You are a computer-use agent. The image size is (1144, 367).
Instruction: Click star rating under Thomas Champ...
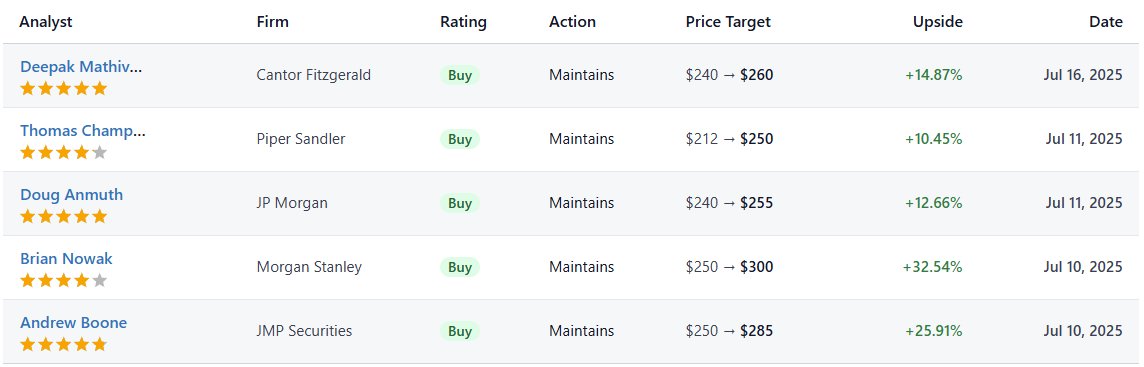click(x=63, y=153)
